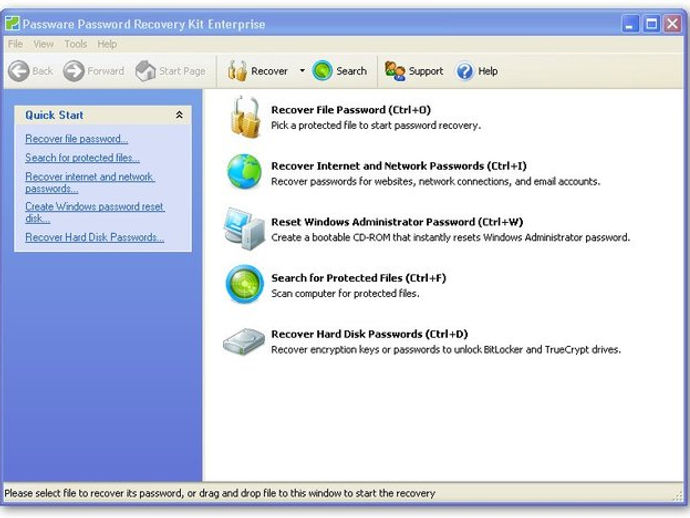Click the green Search radar toolbar icon

pyautogui.click(x=322, y=71)
